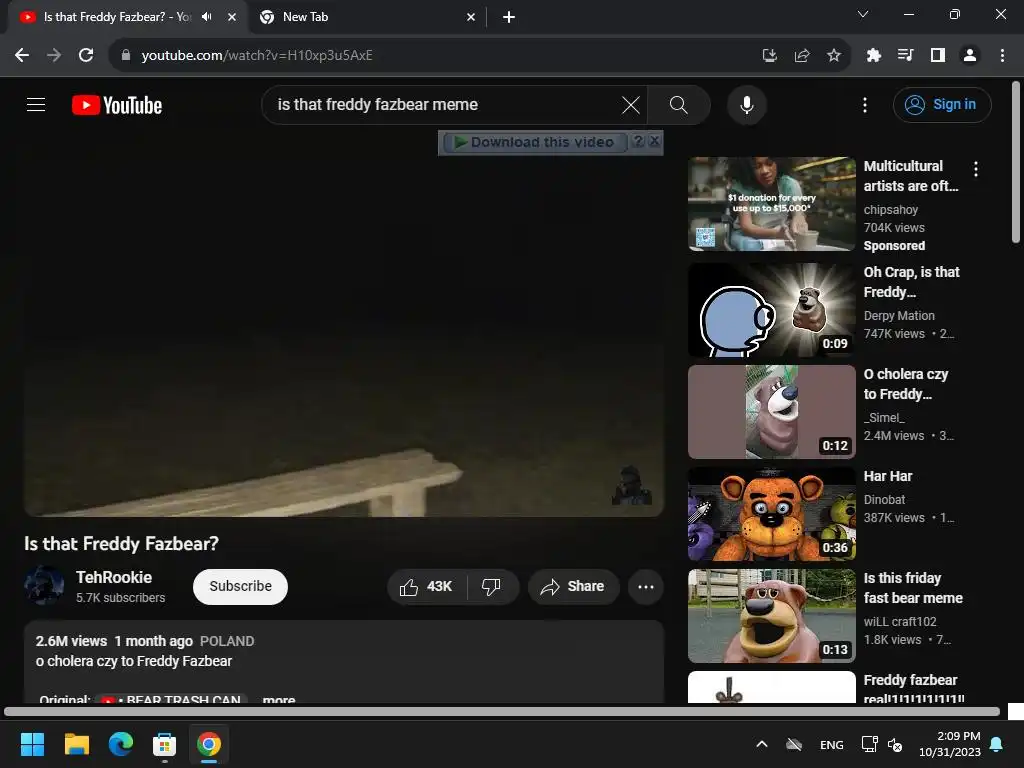Open the tab search dropdown chevron
The height and width of the screenshot is (768, 1024).
[x=863, y=14]
